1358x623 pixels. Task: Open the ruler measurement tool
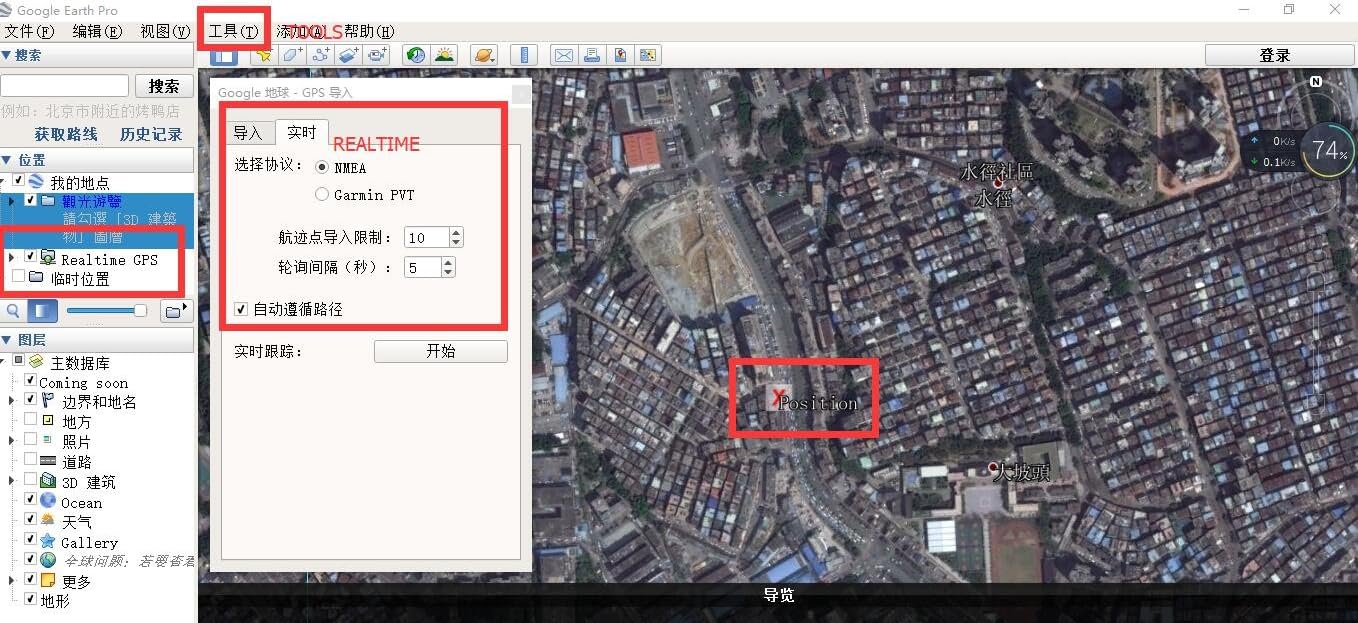[x=524, y=56]
